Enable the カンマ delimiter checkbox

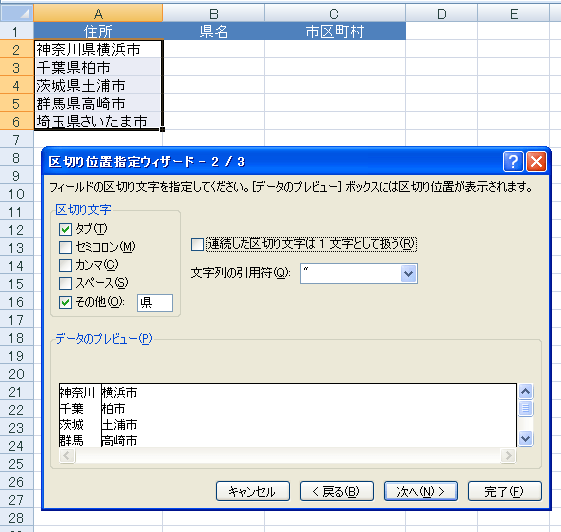(65, 265)
